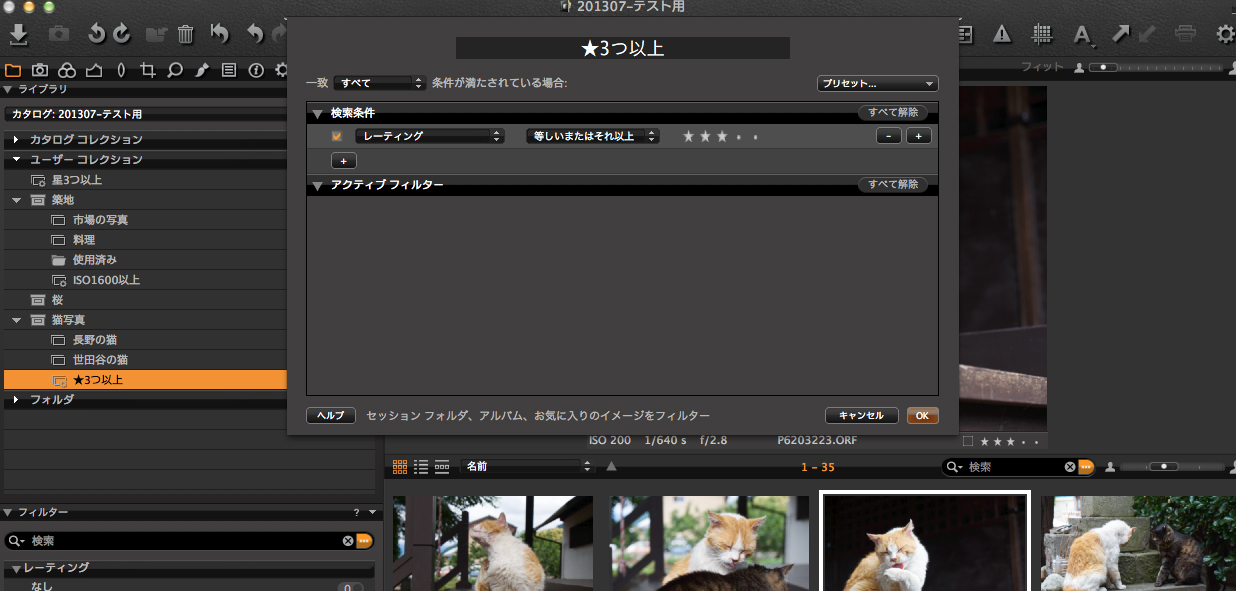Switch browser to list view mode

pyautogui.click(x=421, y=467)
